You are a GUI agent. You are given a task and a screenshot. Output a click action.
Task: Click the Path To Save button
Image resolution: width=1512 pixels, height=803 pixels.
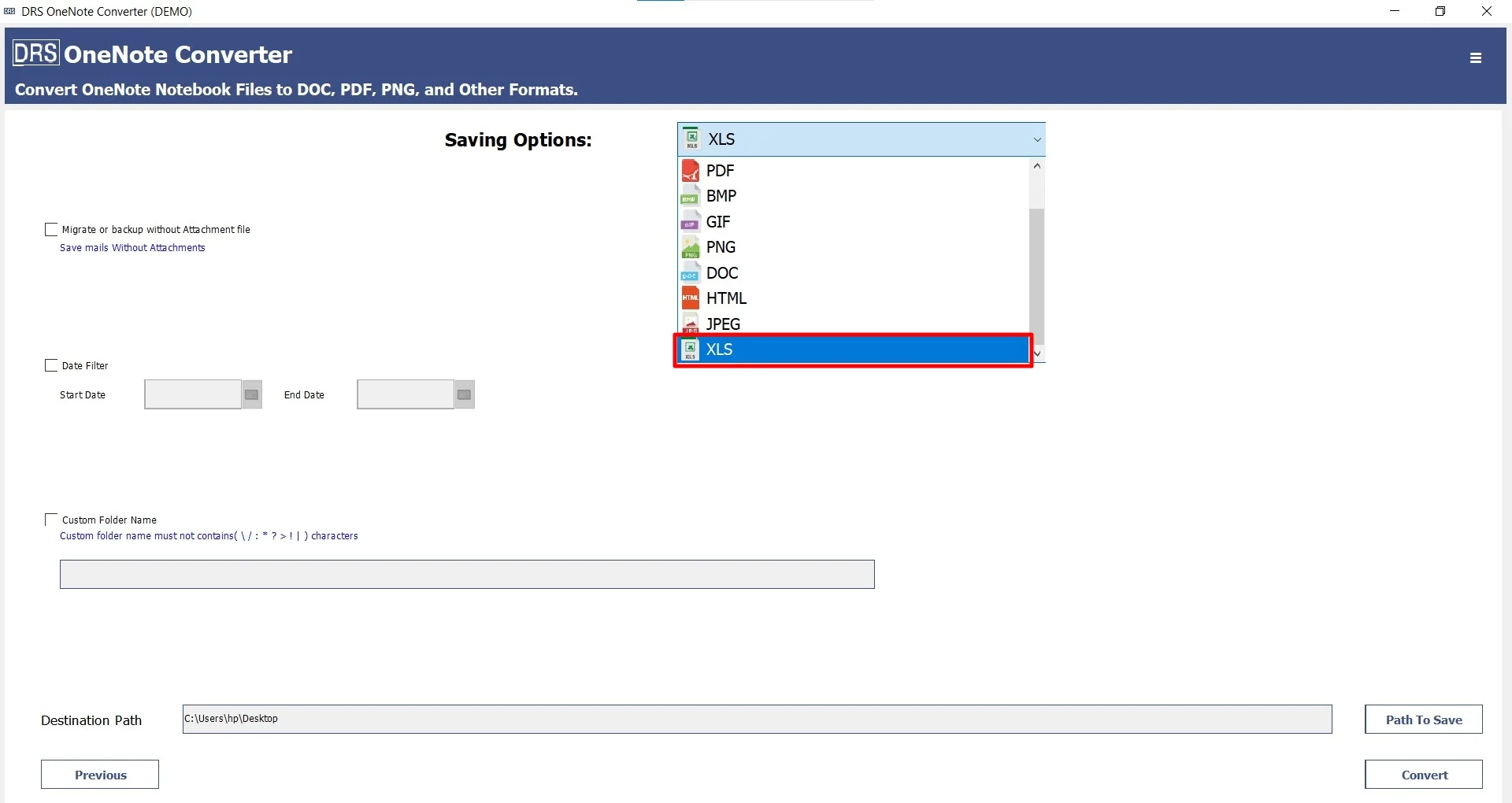1424,720
